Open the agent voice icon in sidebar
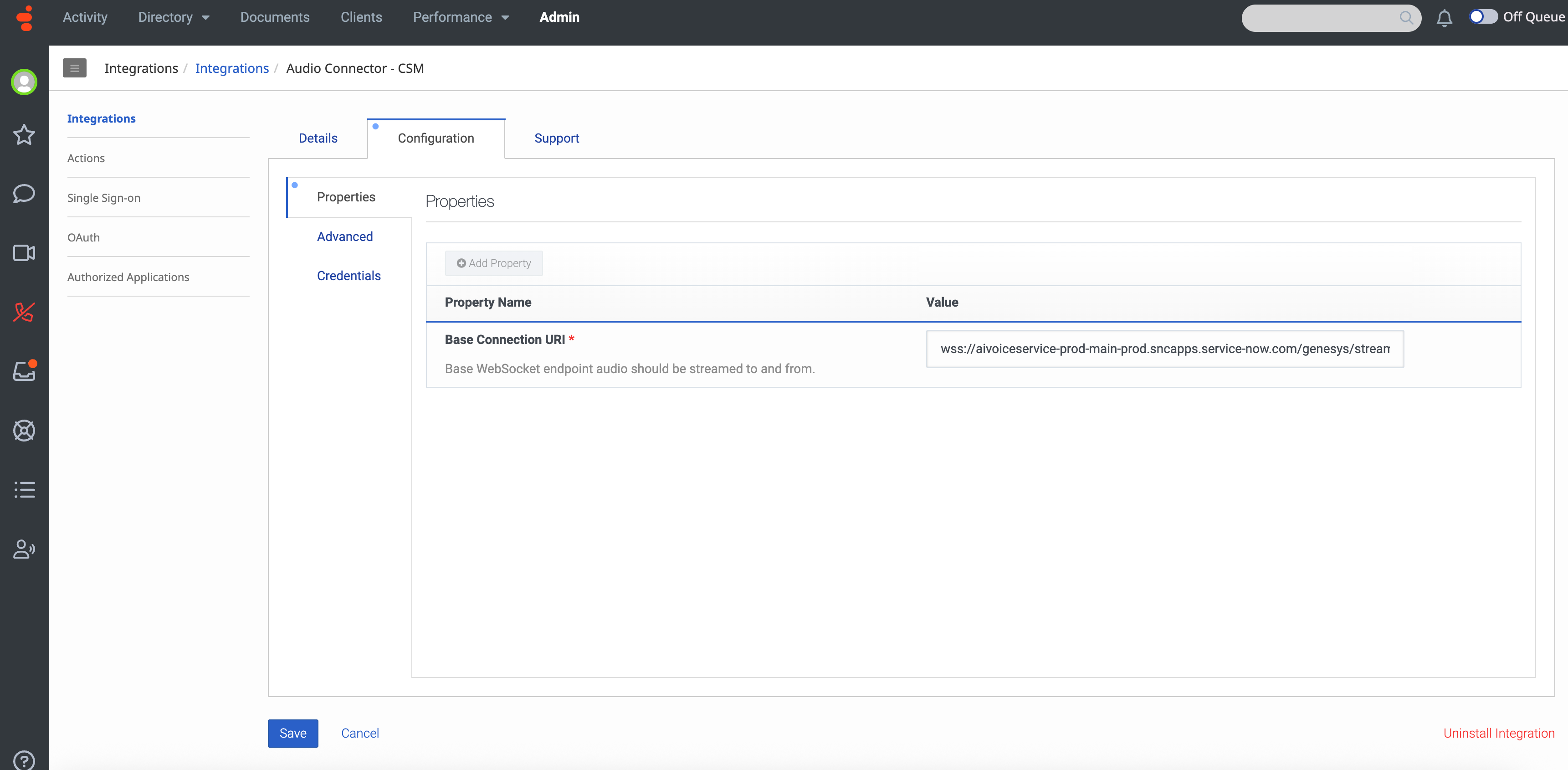The height and width of the screenshot is (770, 1568). pyautogui.click(x=24, y=549)
